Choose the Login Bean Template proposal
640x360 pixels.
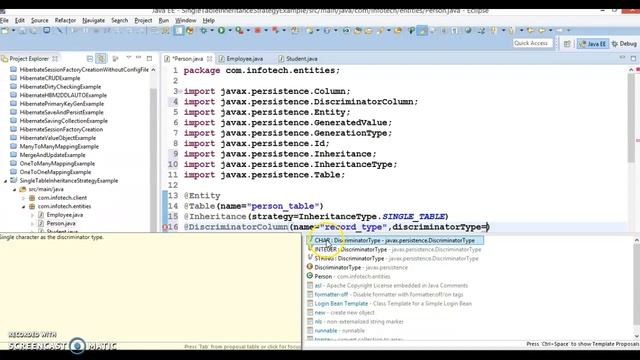[389, 304]
